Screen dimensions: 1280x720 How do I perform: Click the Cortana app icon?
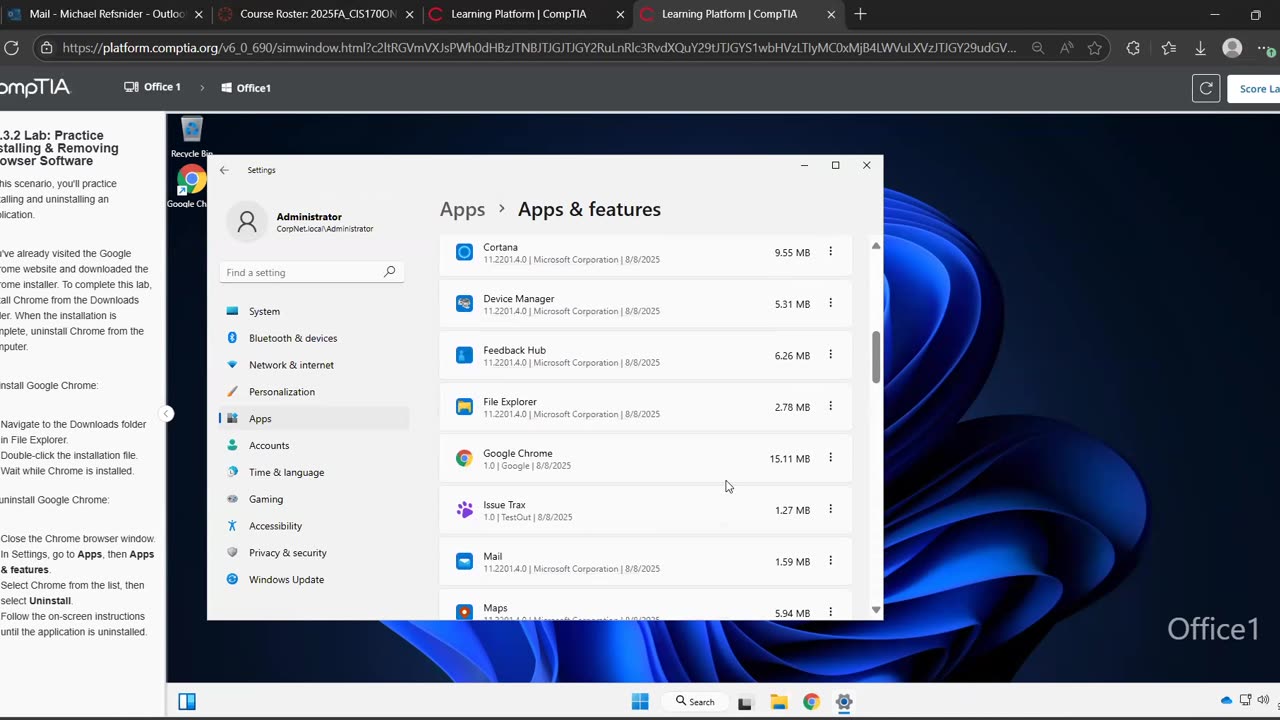(x=464, y=253)
